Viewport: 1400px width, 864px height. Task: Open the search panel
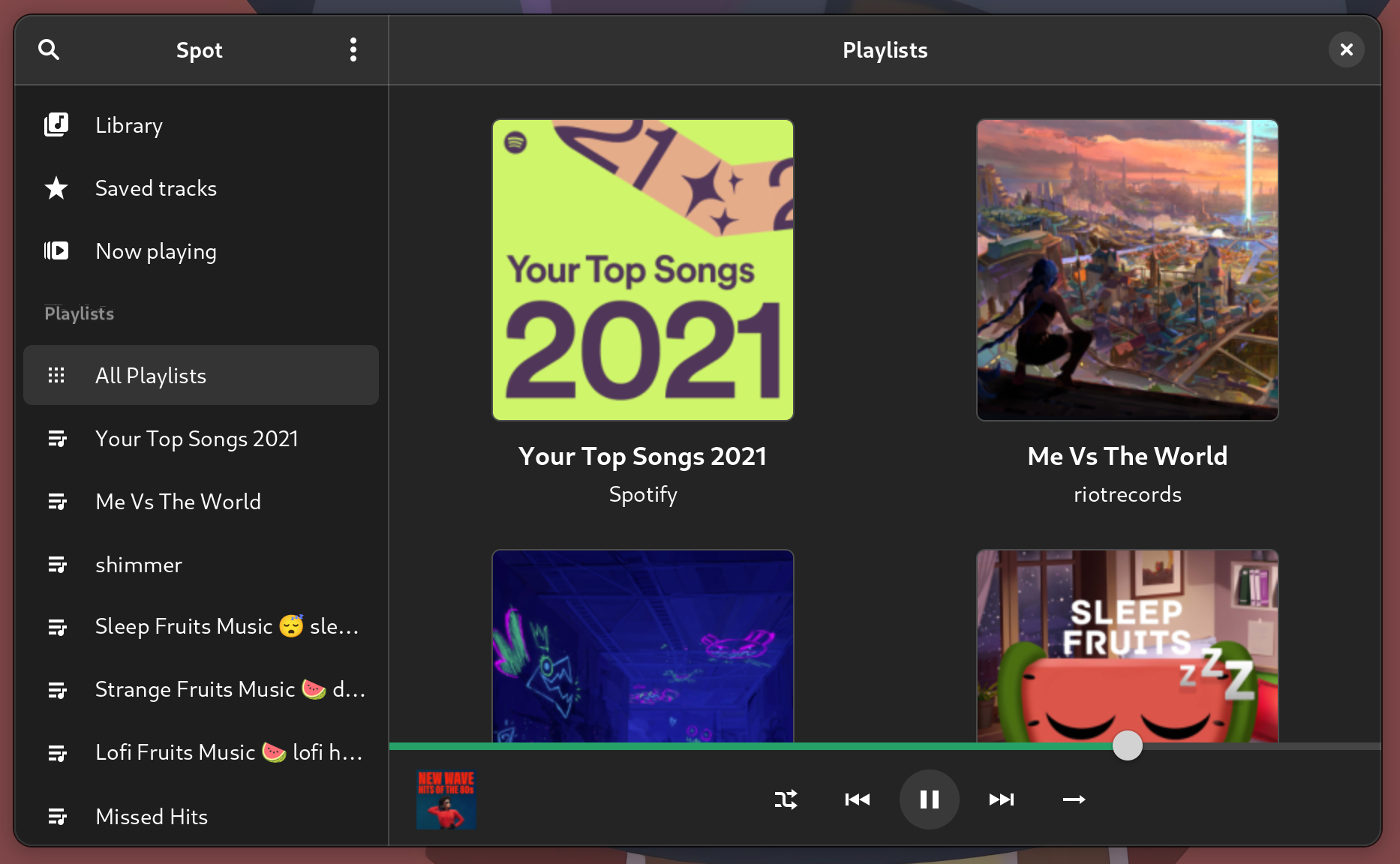pos(48,49)
